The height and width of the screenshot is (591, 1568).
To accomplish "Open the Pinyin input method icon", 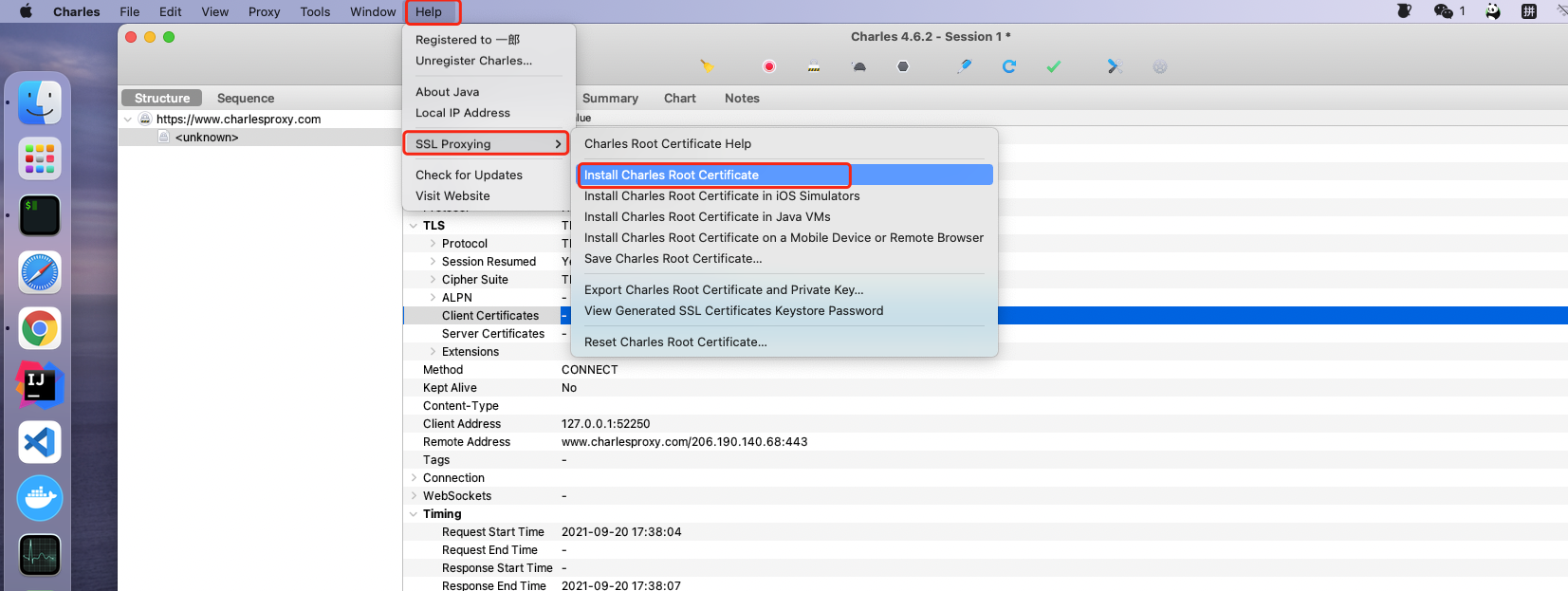I will pos(1529,11).
